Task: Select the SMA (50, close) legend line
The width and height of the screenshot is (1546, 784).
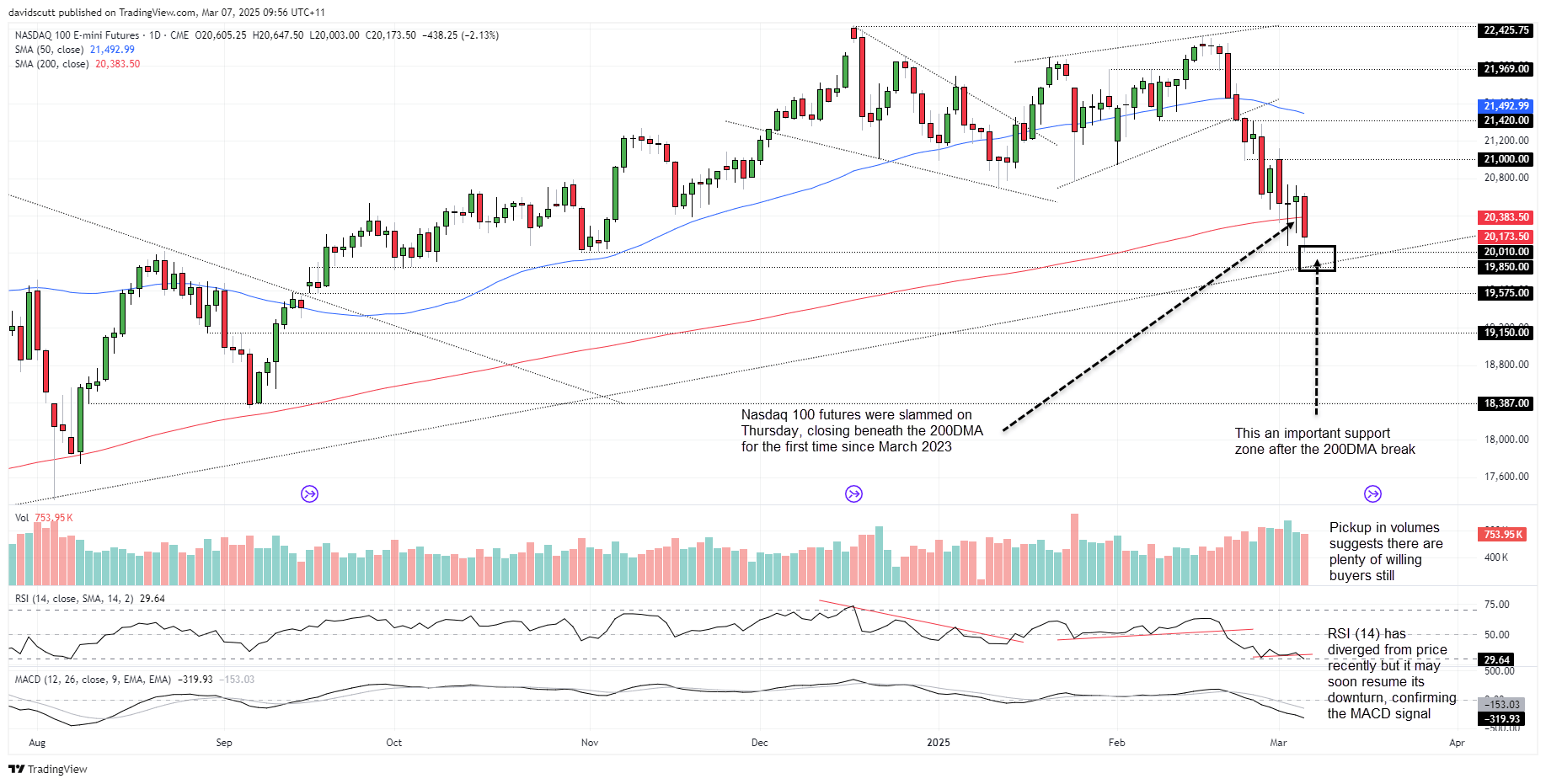Action: coord(74,50)
